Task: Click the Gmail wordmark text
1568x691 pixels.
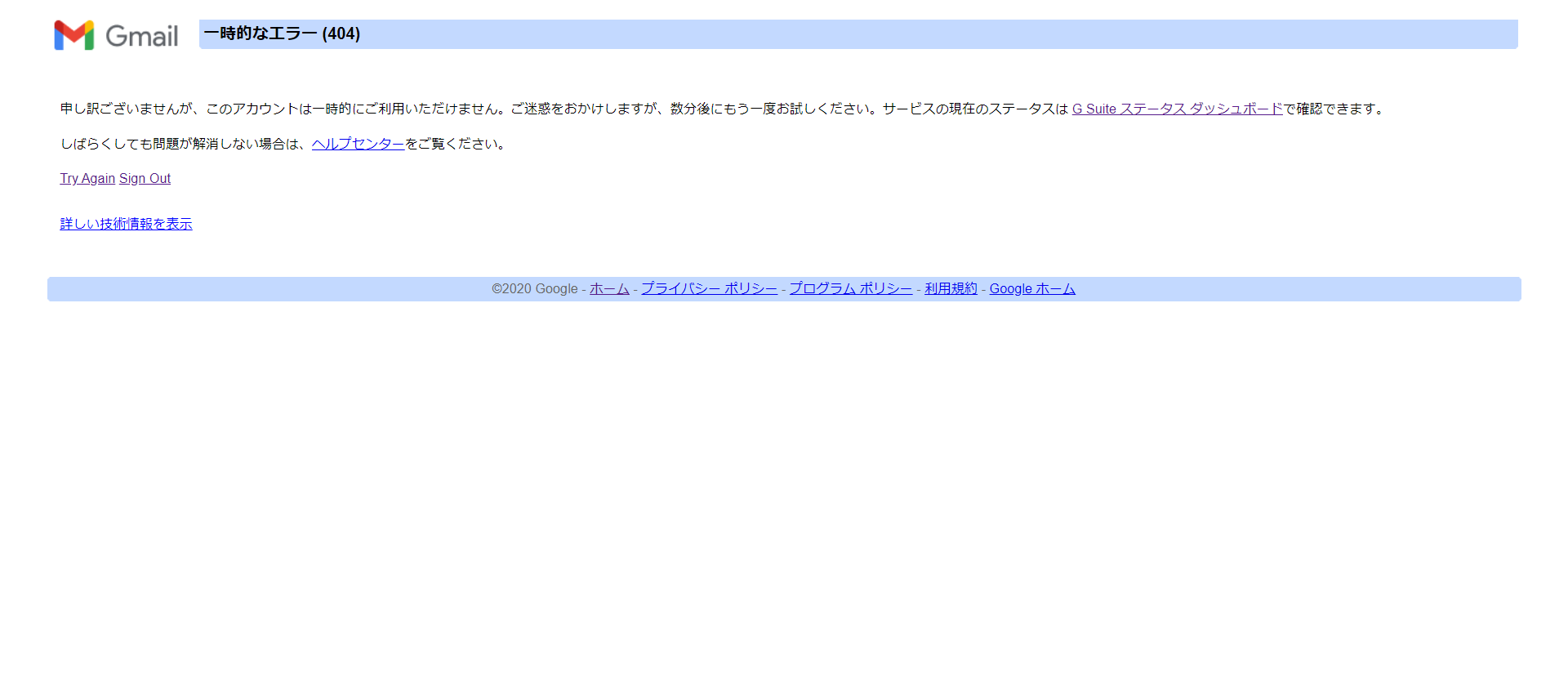Action: 142,36
